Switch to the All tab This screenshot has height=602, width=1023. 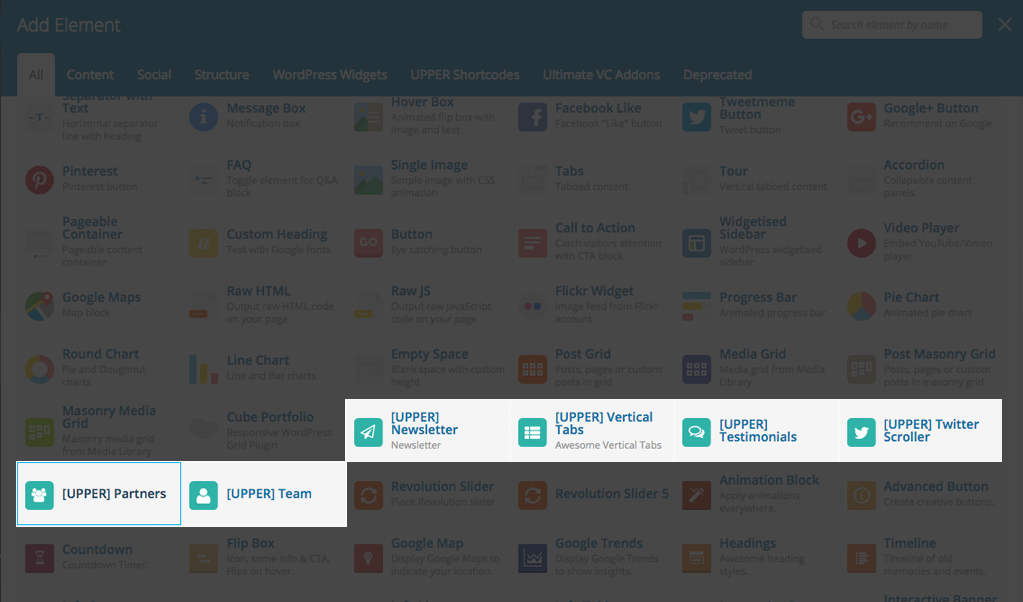tap(36, 75)
